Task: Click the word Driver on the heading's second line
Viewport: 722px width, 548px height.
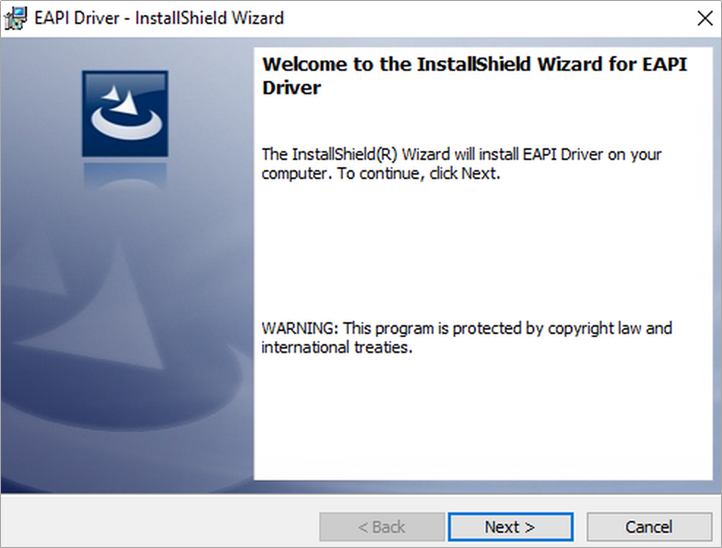Action: click(291, 87)
